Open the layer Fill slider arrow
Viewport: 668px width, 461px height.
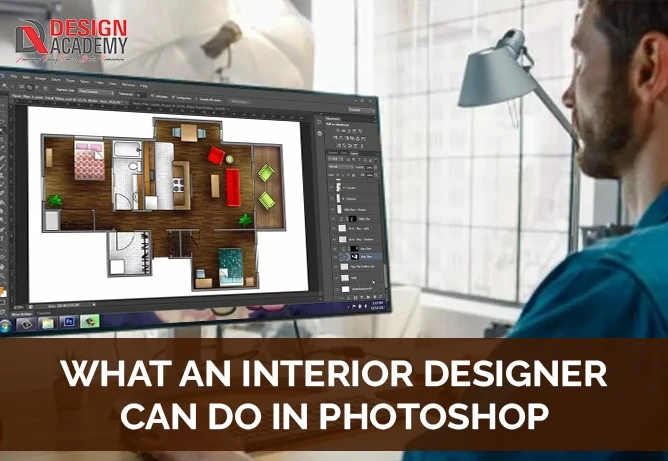(376, 175)
